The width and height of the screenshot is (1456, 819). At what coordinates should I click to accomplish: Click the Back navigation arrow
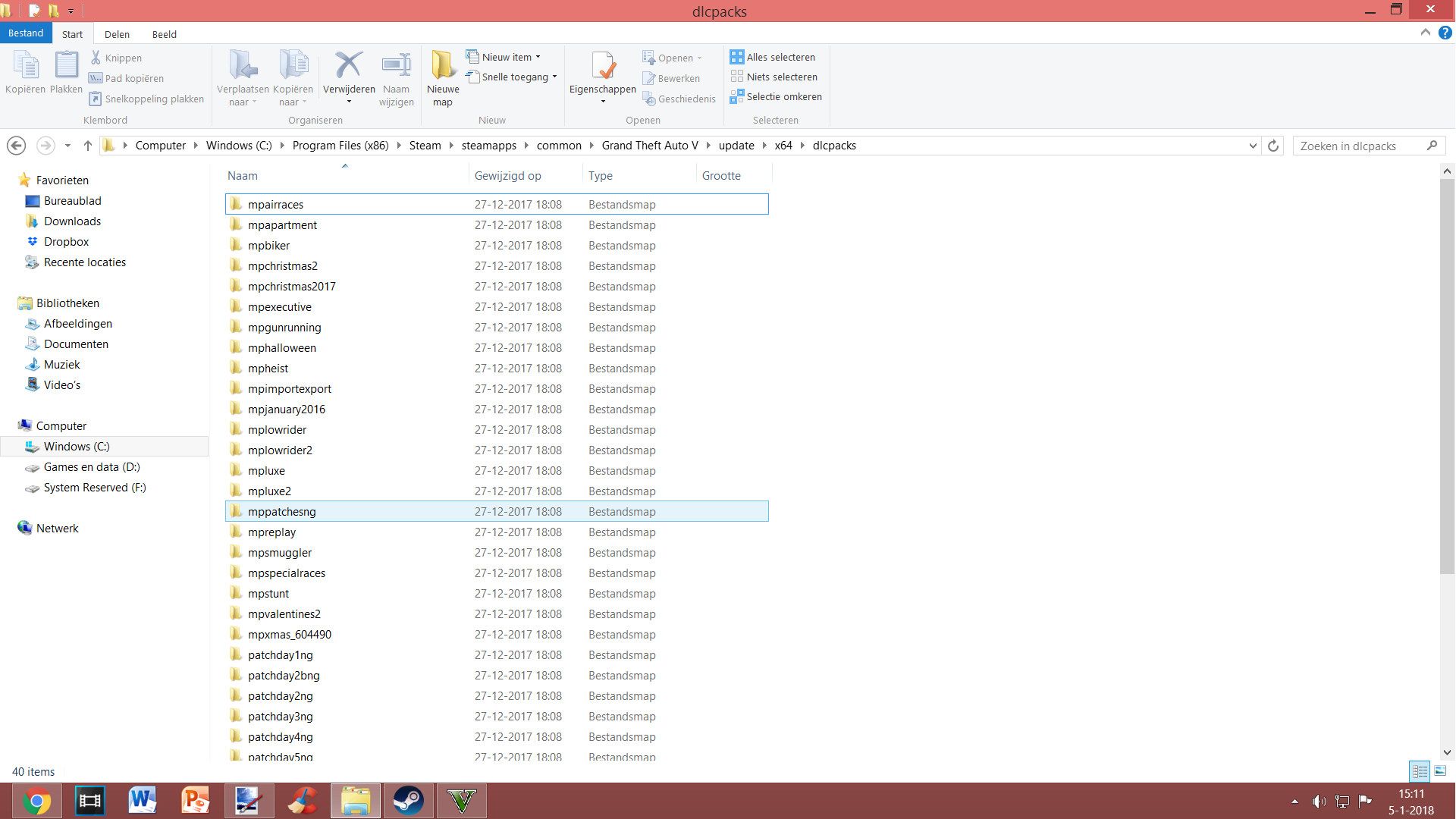pyautogui.click(x=17, y=146)
